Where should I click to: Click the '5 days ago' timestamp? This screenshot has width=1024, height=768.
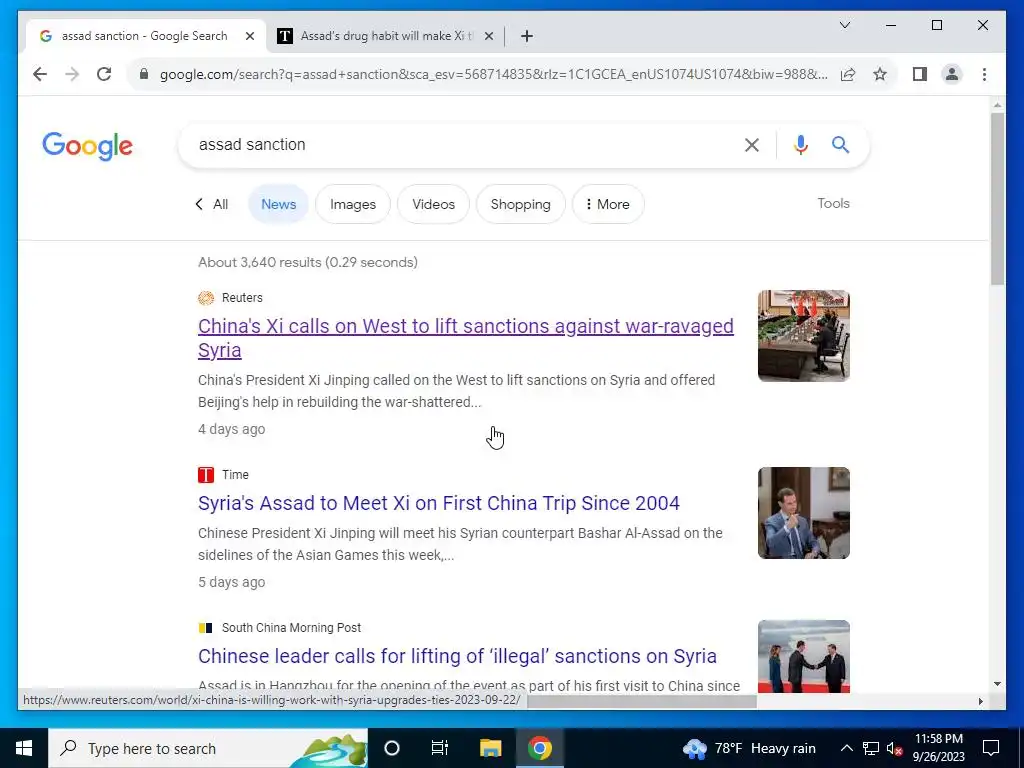[232, 582]
